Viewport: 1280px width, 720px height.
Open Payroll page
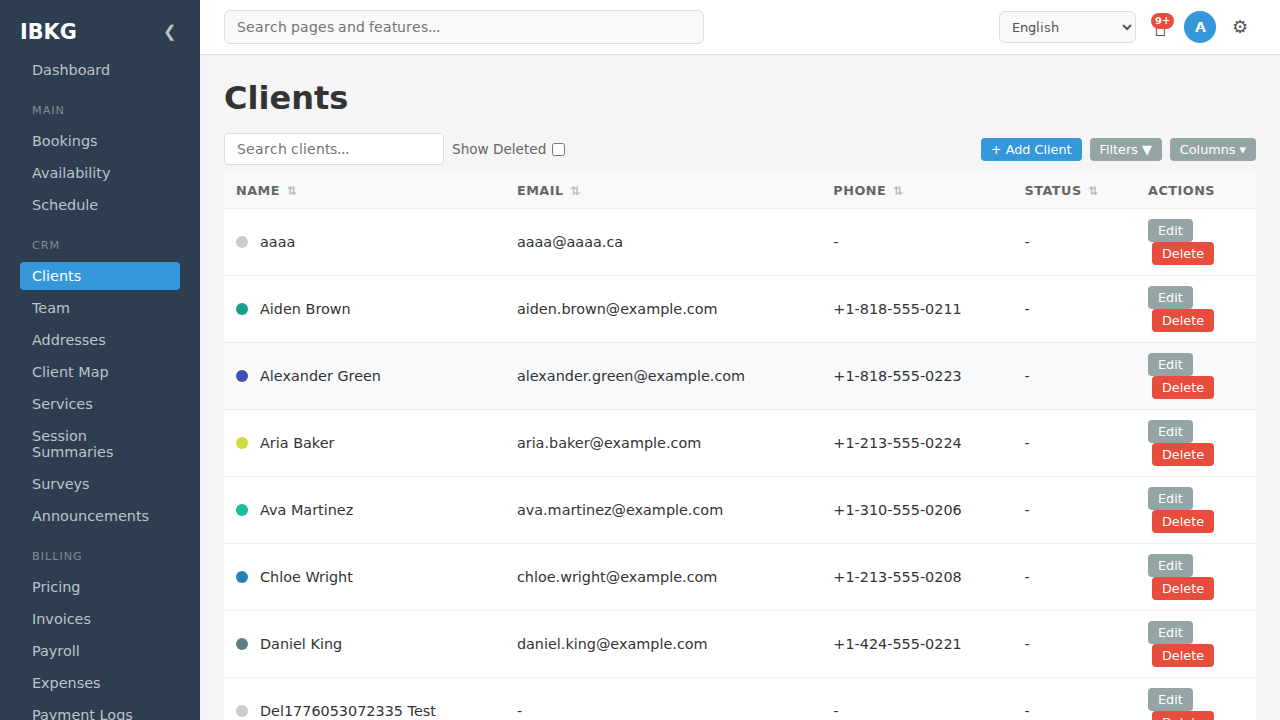tap(100, 651)
